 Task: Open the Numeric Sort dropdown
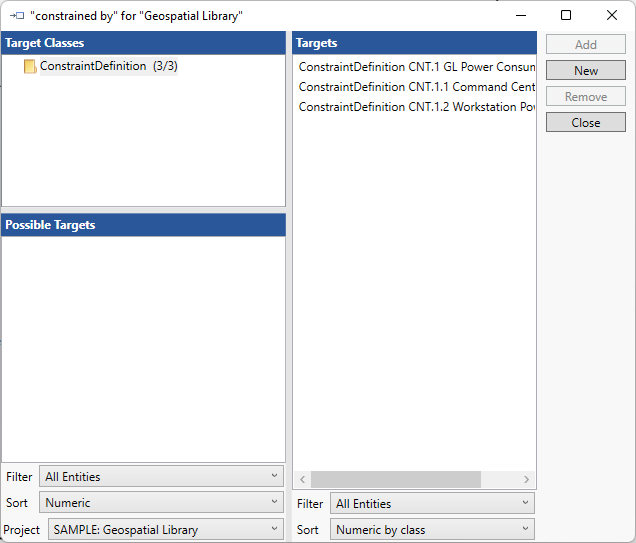point(161,503)
